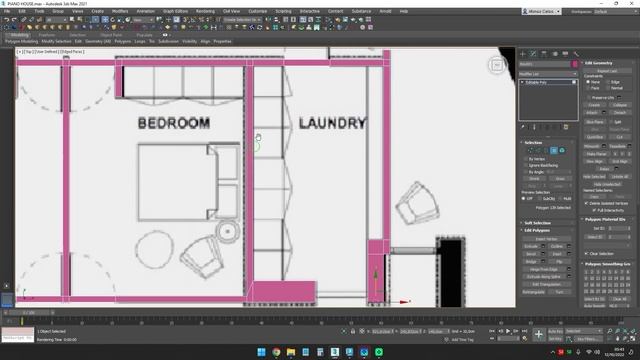The width and height of the screenshot is (640, 360).
Task: Open File Explorer from the Windows taskbar
Action: (291, 352)
